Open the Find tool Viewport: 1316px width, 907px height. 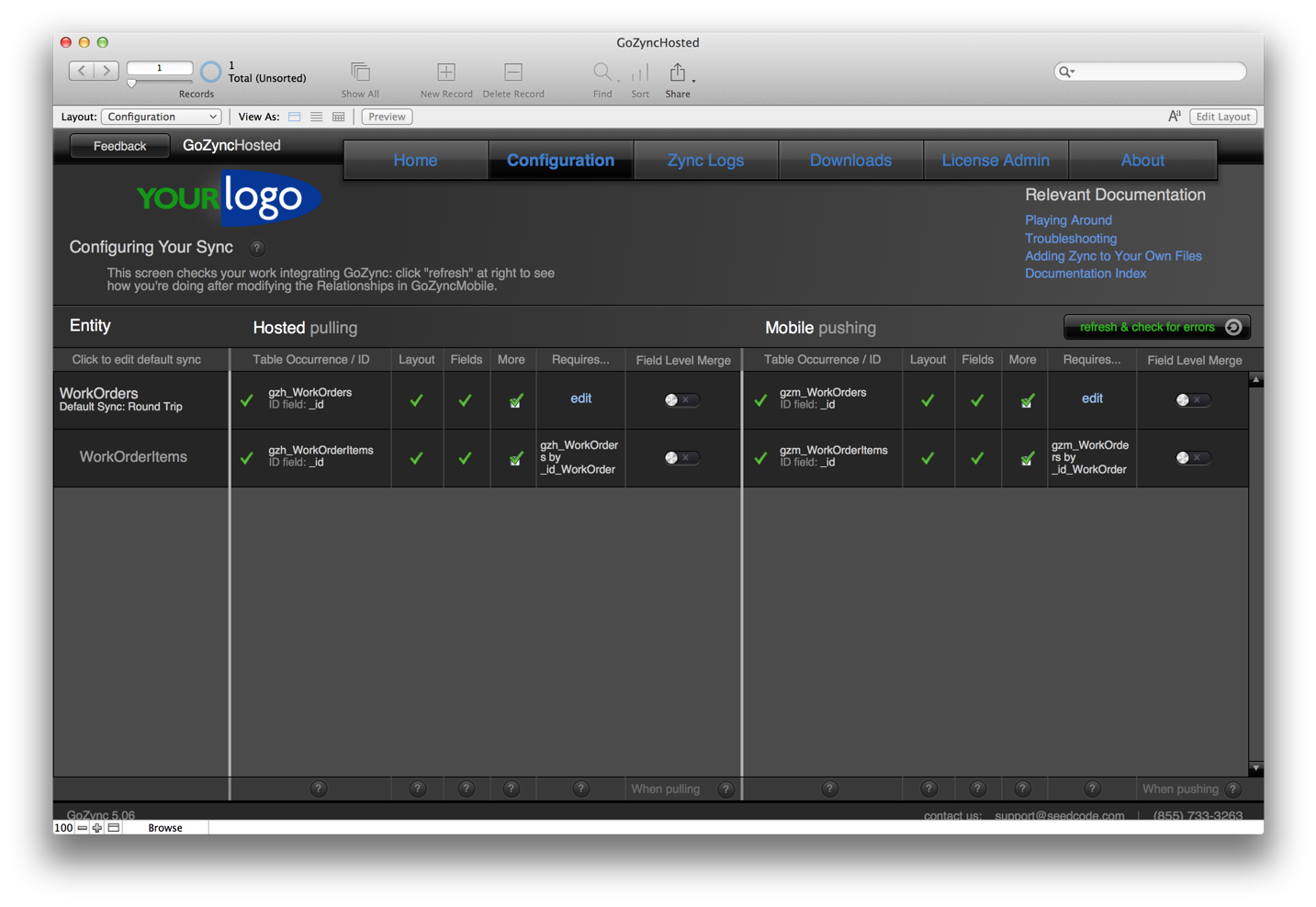pyautogui.click(x=602, y=72)
